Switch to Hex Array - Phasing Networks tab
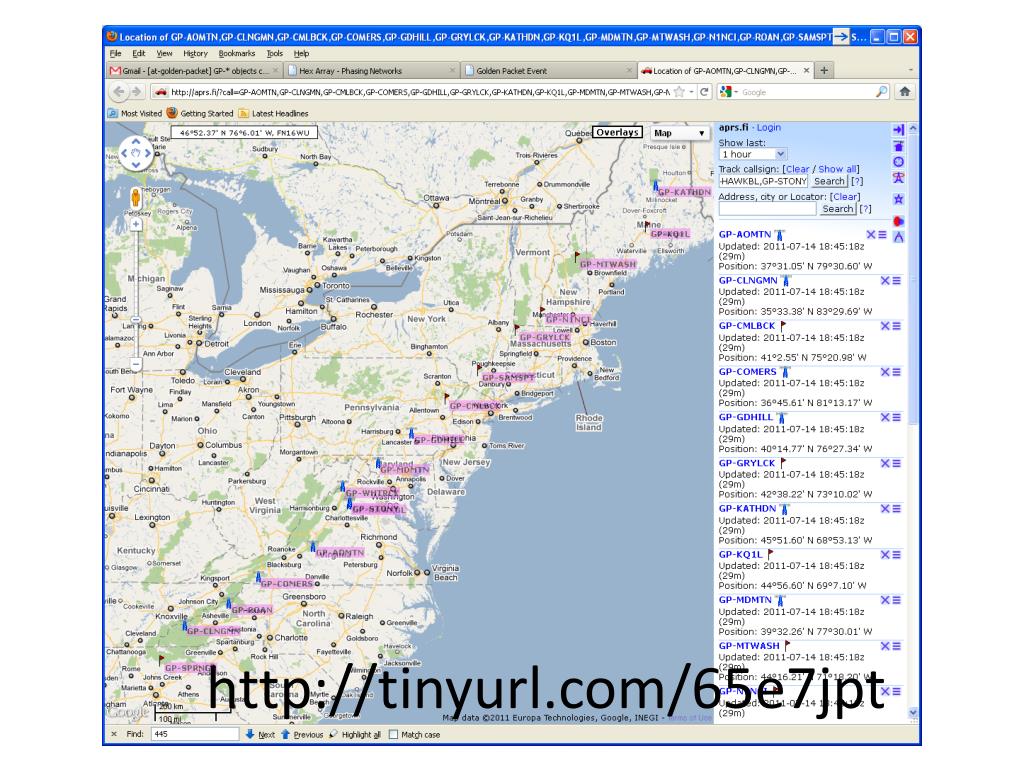 point(370,71)
